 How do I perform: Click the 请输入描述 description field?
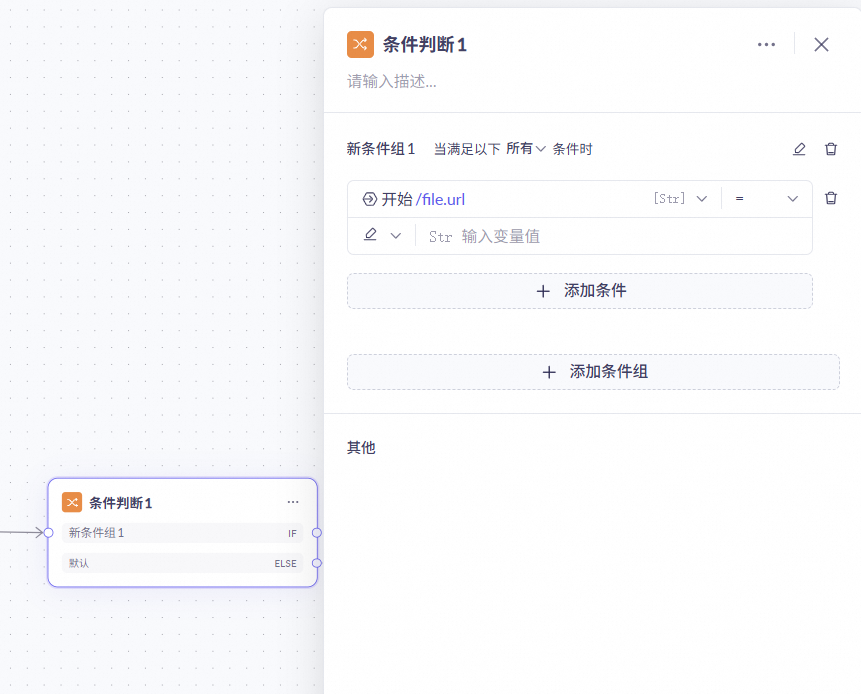pyautogui.click(x=392, y=82)
